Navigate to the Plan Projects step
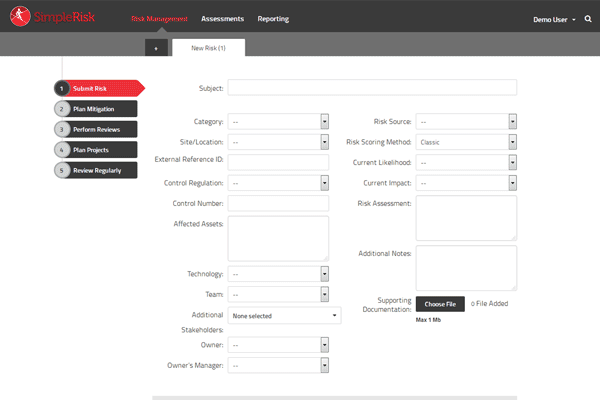Image resolution: width=600 pixels, height=400 pixels. coord(97,149)
